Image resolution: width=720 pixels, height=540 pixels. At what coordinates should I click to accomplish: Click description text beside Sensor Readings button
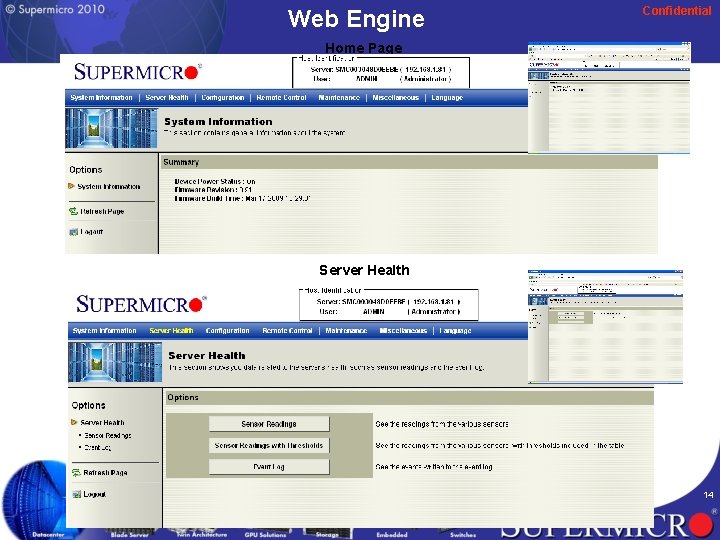(x=442, y=424)
